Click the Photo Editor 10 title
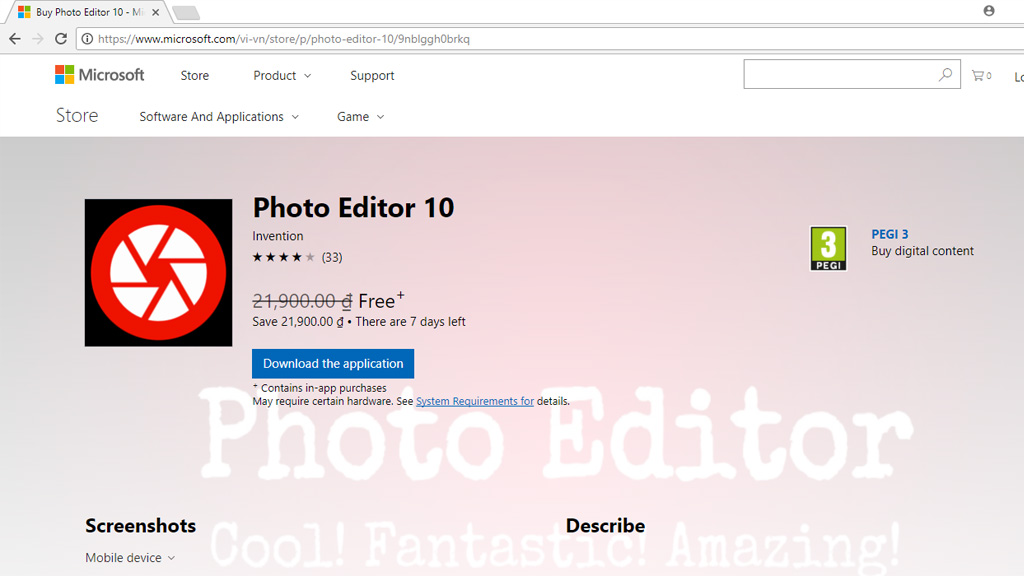This screenshot has height=576, width=1024. pos(353,208)
